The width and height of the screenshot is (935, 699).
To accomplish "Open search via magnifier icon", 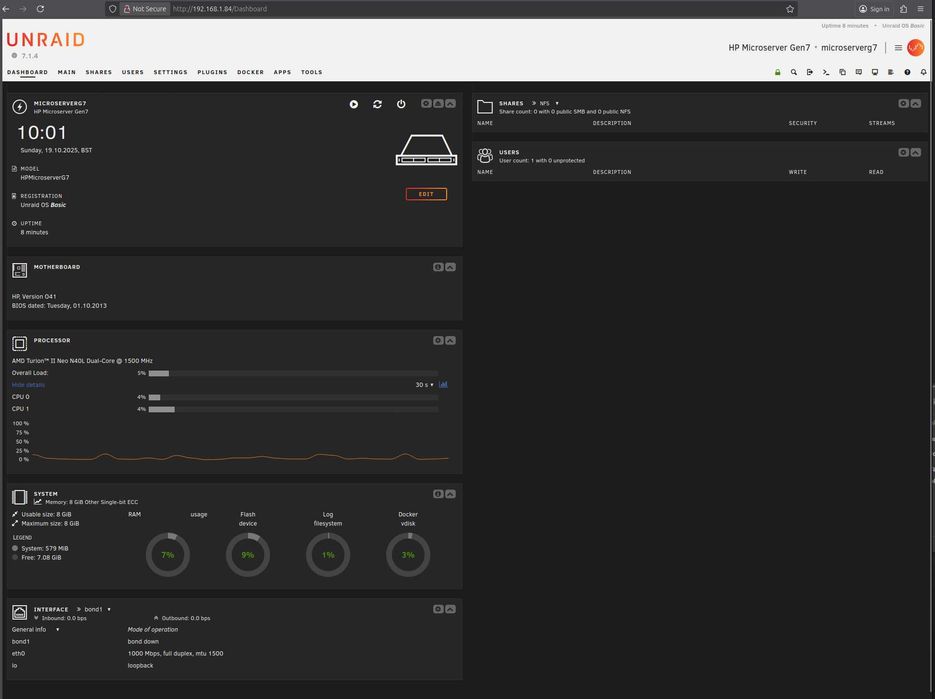I will pos(794,72).
